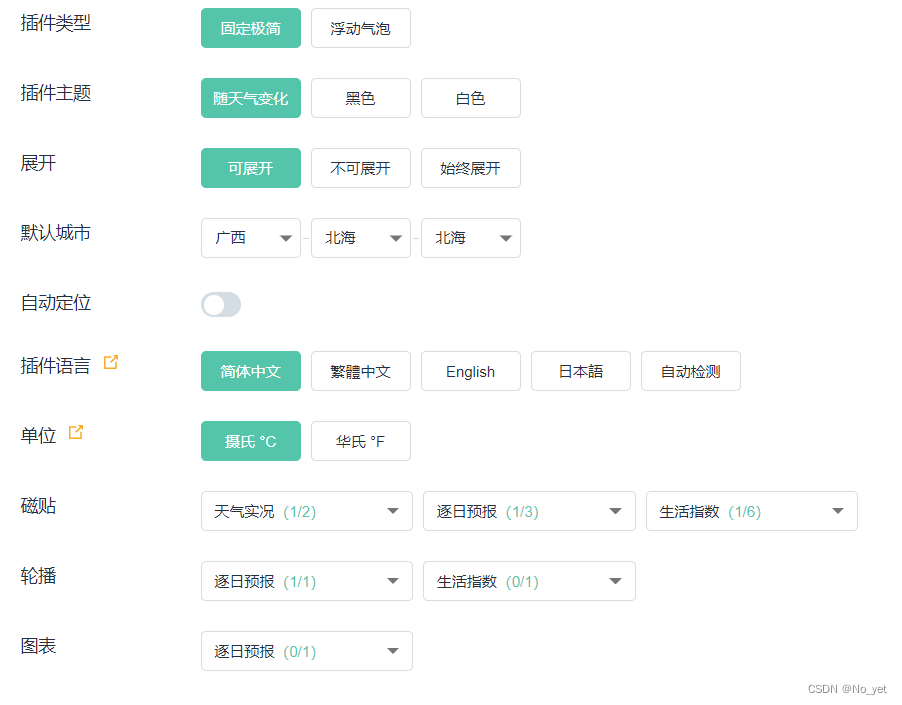
Task: Select 繁體中文 as plugin language
Action: click(360, 371)
